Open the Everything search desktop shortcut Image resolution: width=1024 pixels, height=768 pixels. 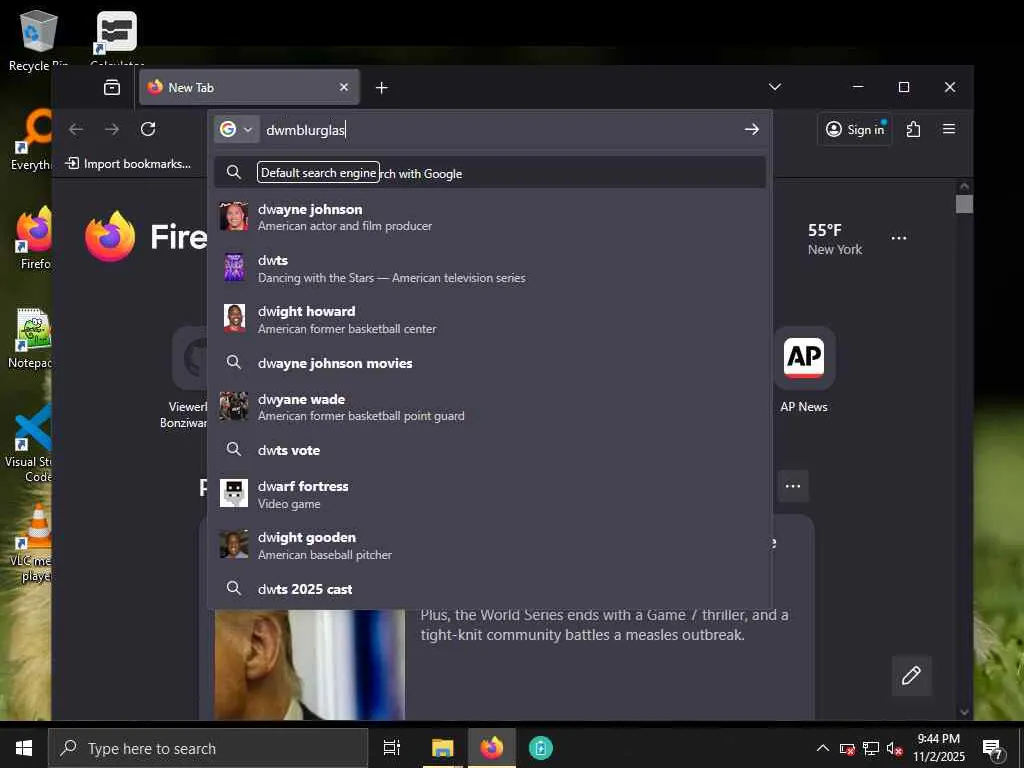coord(31,140)
